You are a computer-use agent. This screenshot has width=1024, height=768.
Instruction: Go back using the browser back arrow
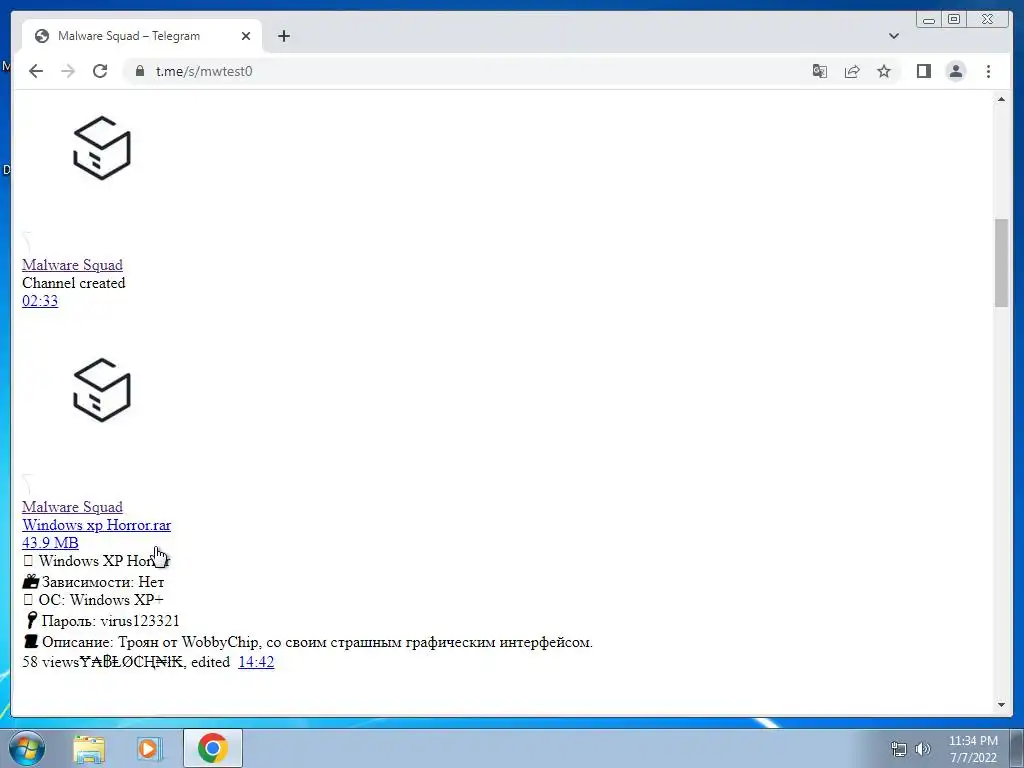coord(36,71)
